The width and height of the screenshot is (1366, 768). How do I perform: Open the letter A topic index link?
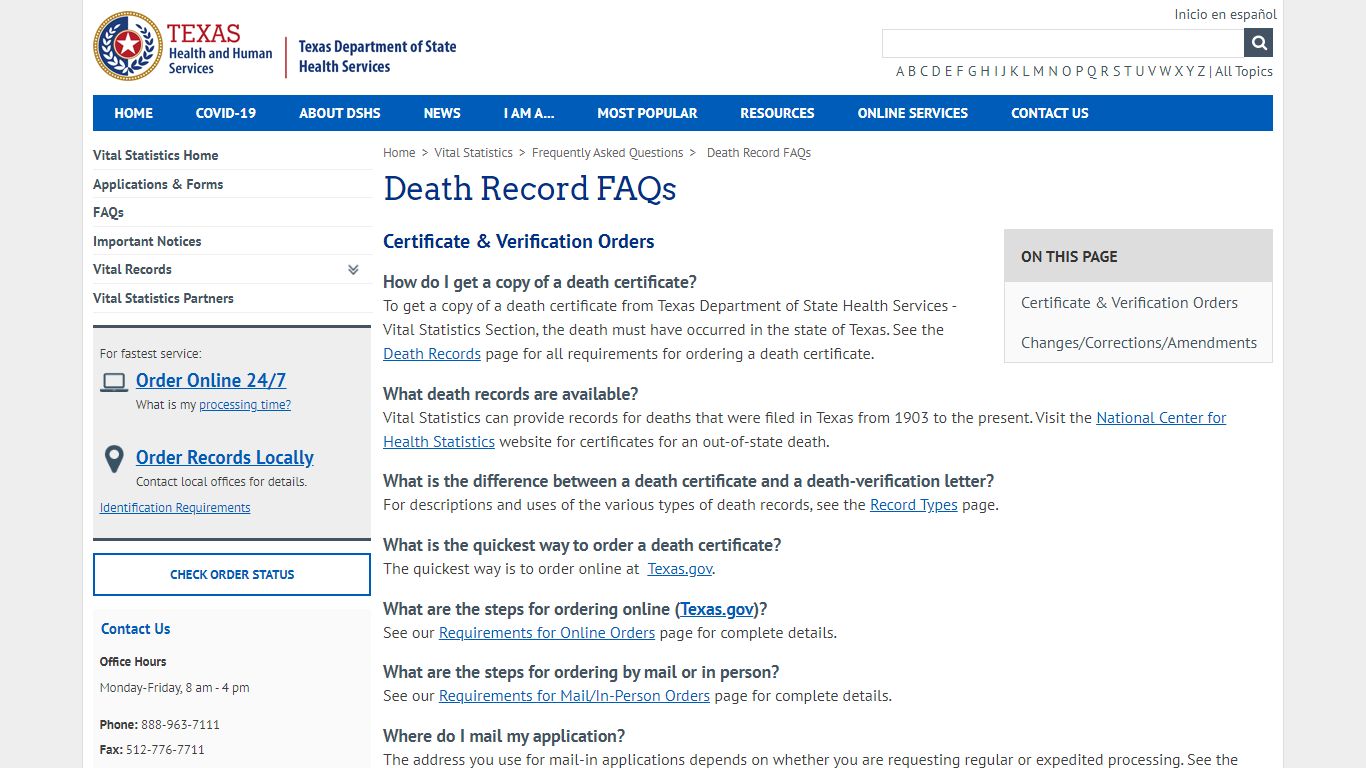(x=900, y=71)
